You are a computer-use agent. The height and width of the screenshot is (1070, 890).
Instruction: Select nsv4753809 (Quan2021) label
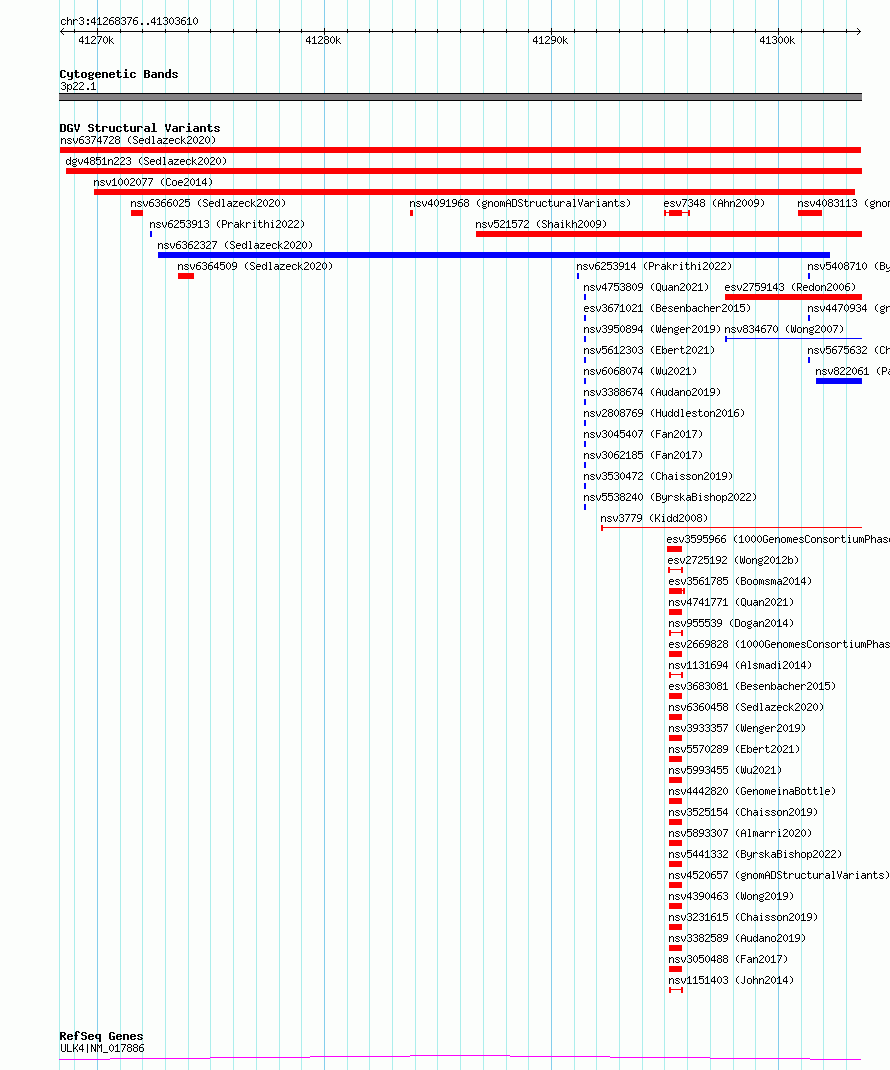[646, 287]
